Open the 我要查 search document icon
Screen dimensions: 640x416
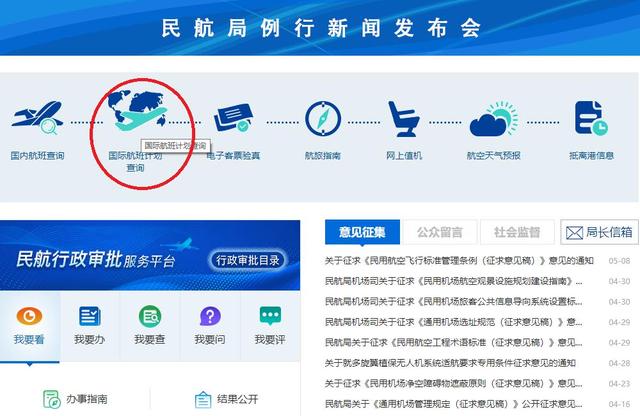click(x=150, y=316)
